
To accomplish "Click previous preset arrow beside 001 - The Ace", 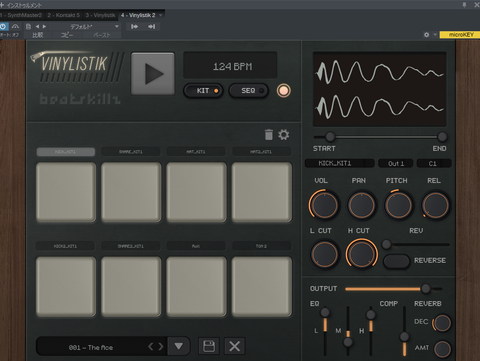I will (x=151, y=347).
